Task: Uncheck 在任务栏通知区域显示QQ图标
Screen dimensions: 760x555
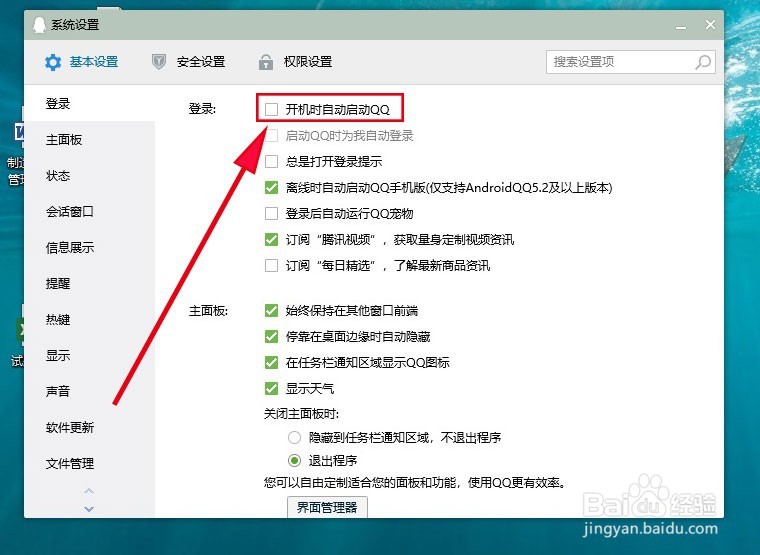Action: tap(271, 363)
